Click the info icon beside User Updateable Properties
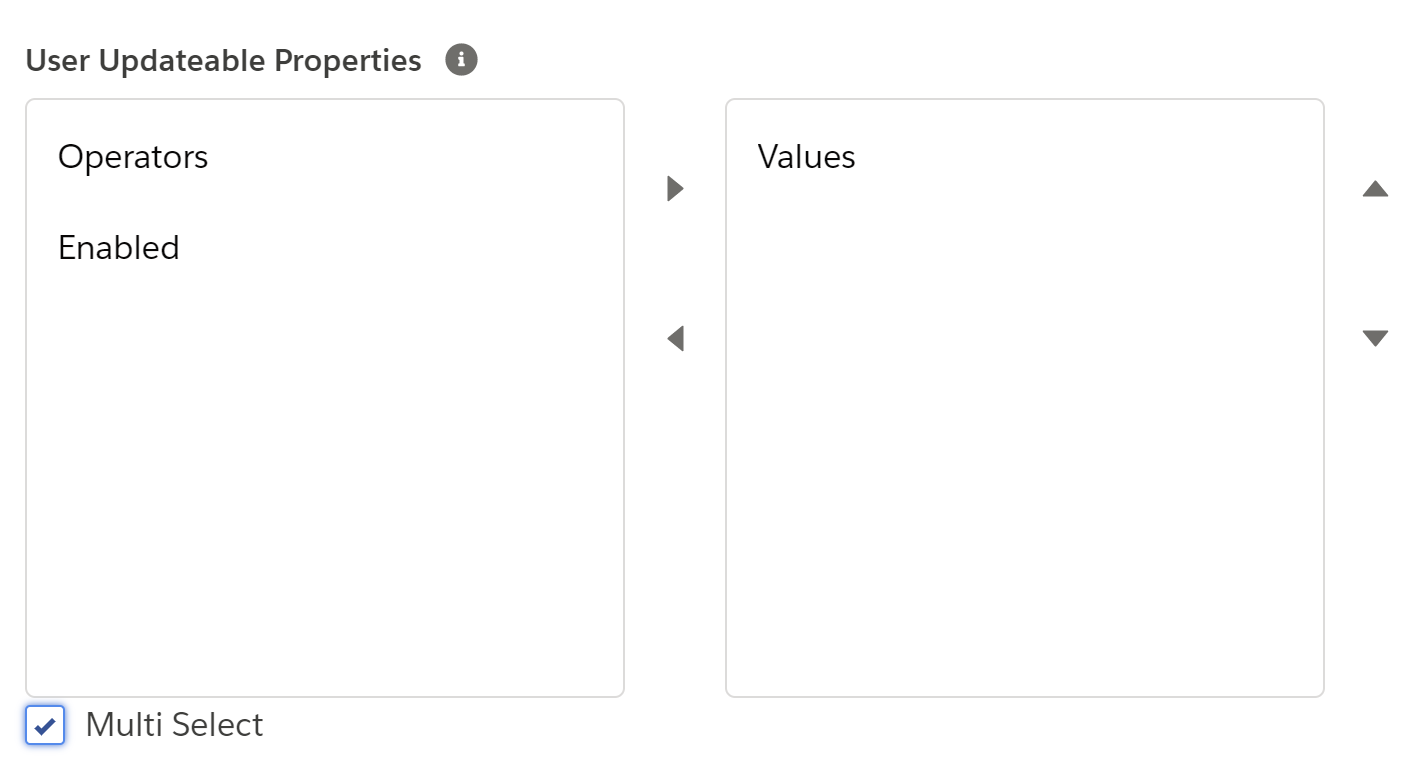 pos(461,60)
